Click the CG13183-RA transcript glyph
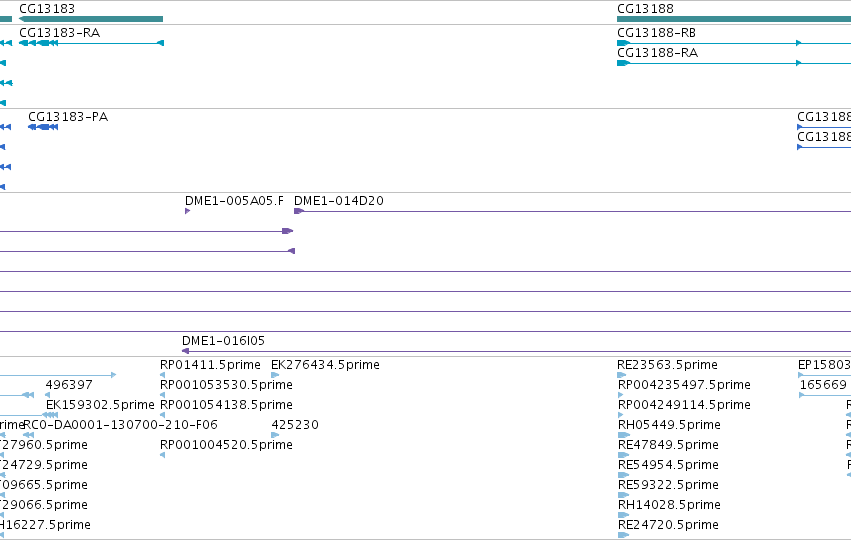 pyautogui.click(x=91, y=43)
